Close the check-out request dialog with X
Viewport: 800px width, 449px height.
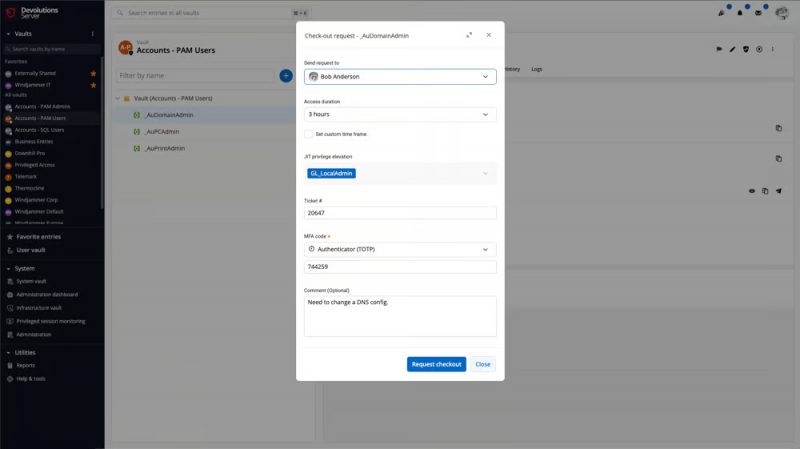point(489,35)
